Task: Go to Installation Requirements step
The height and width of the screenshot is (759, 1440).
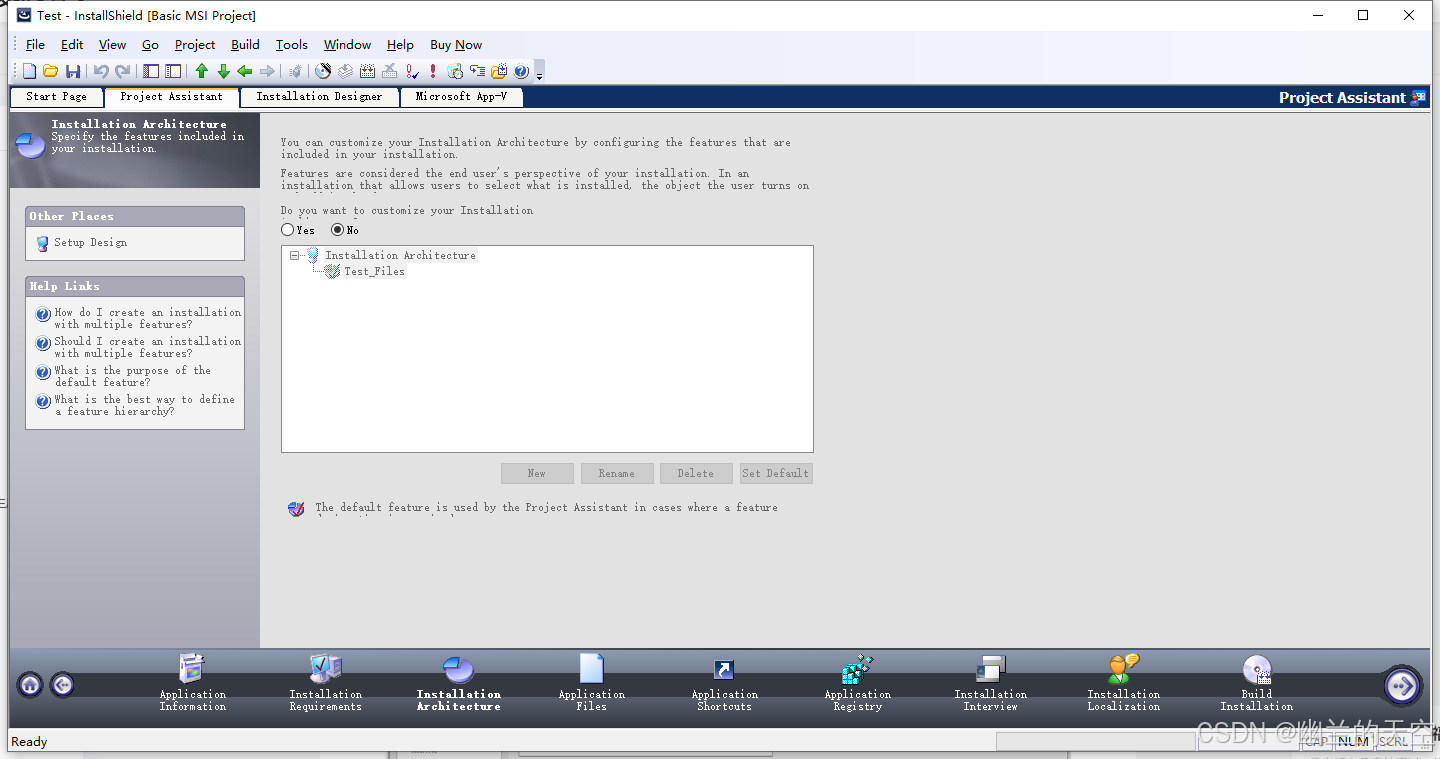Action: 326,682
